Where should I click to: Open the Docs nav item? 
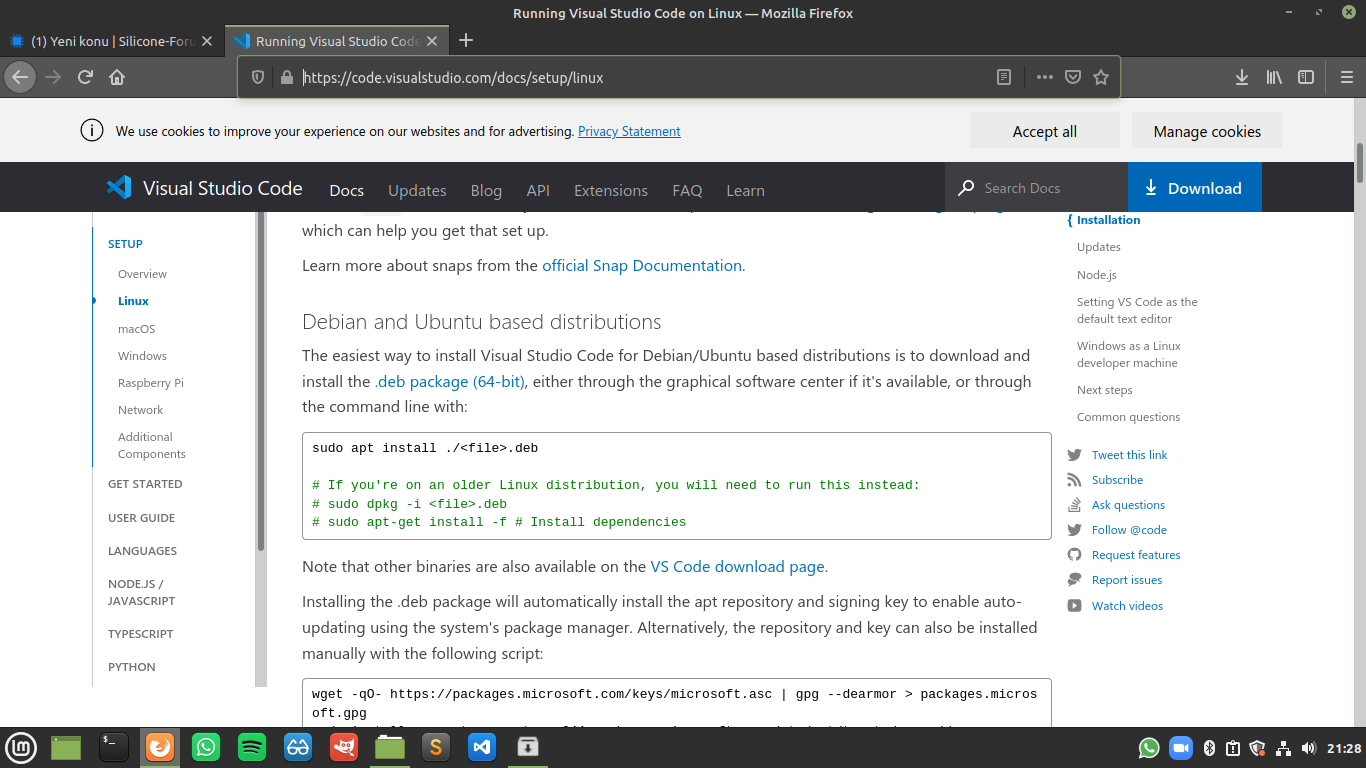[347, 190]
